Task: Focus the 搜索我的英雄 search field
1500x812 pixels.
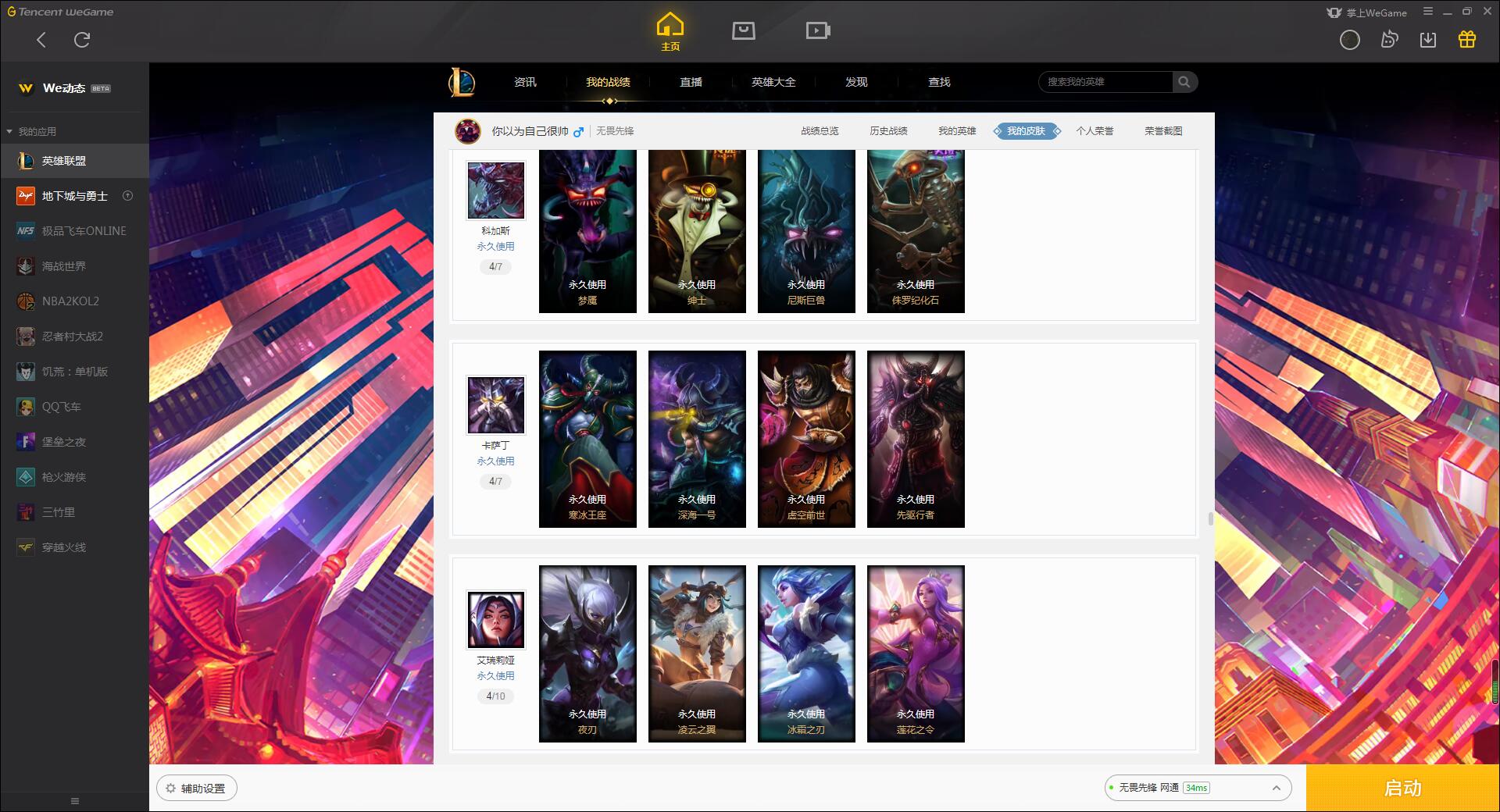Action: 1105,82
